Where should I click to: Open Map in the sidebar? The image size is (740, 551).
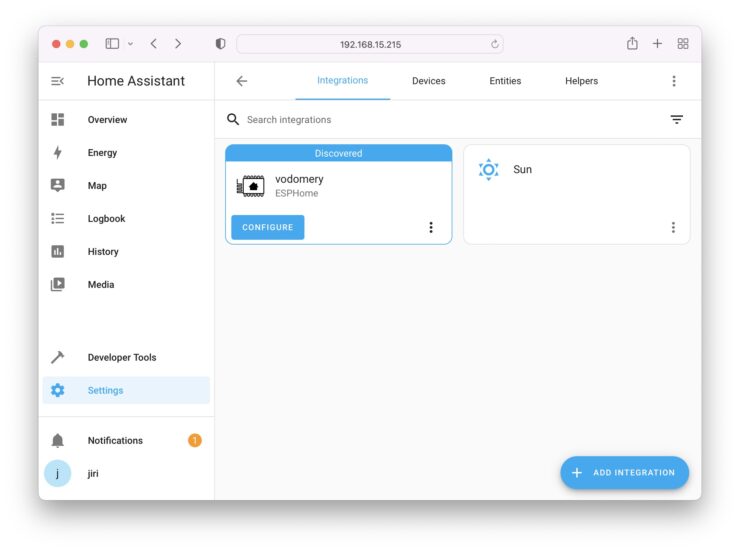point(126,185)
